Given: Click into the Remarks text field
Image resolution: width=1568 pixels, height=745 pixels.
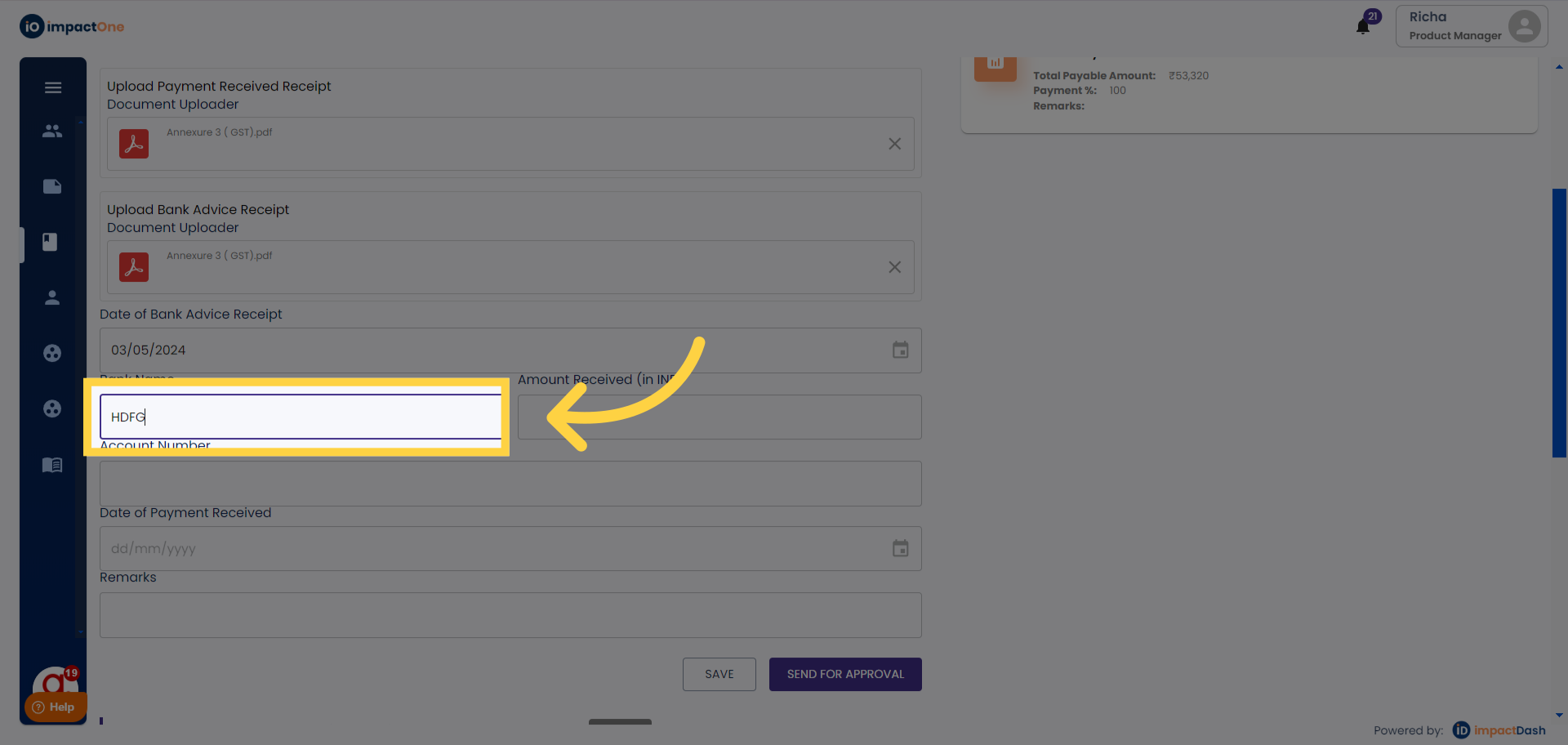Looking at the screenshot, I should [x=510, y=615].
